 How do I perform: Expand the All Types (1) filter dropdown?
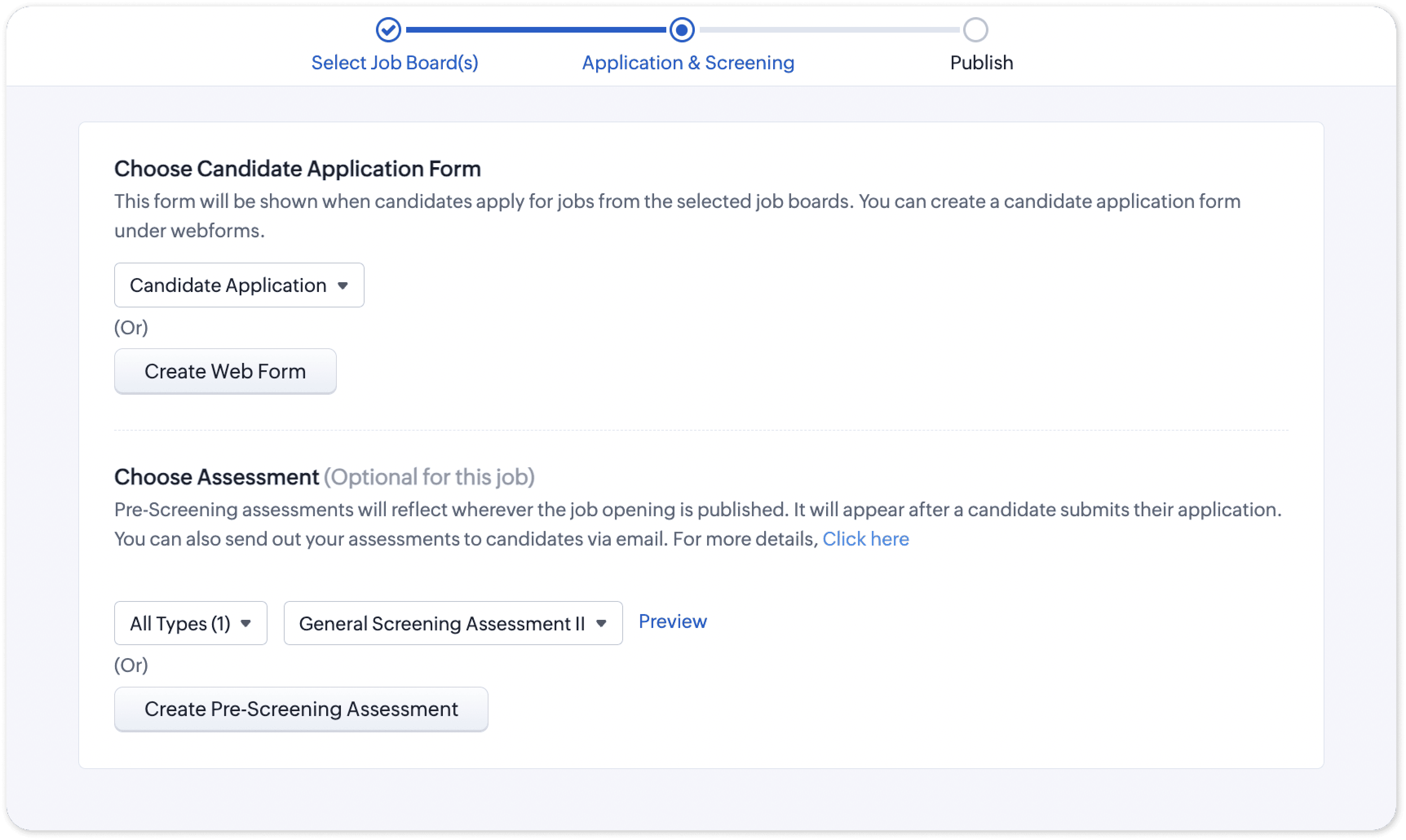click(x=180, y=623)
